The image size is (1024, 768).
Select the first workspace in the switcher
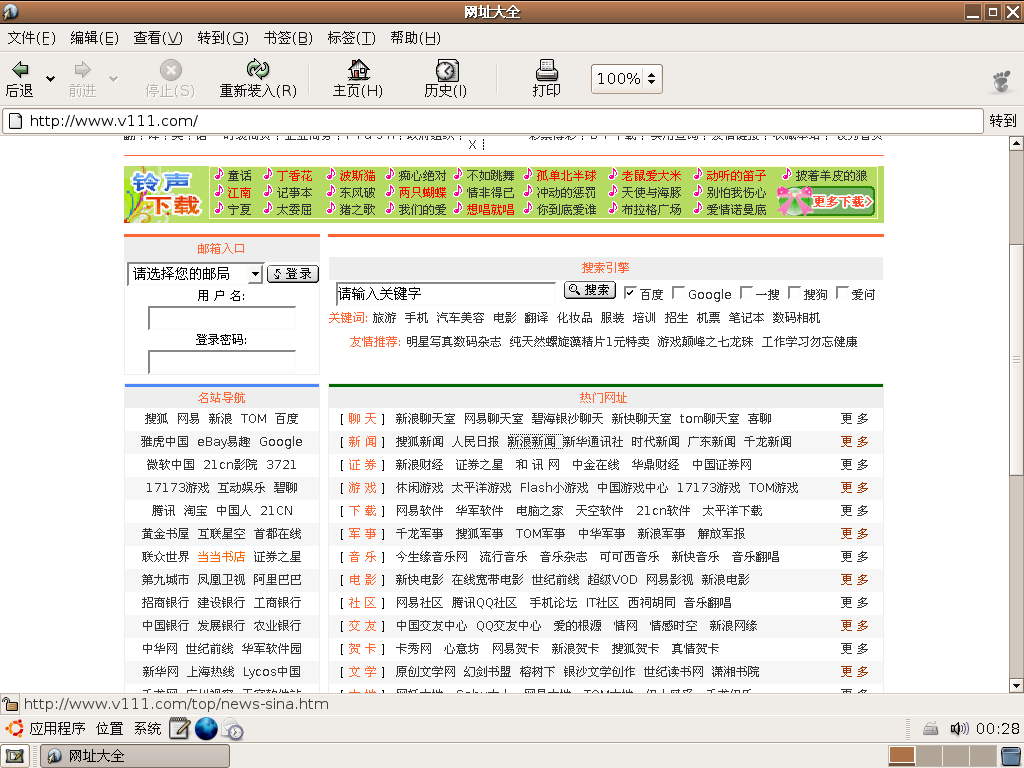pos(901,756)
